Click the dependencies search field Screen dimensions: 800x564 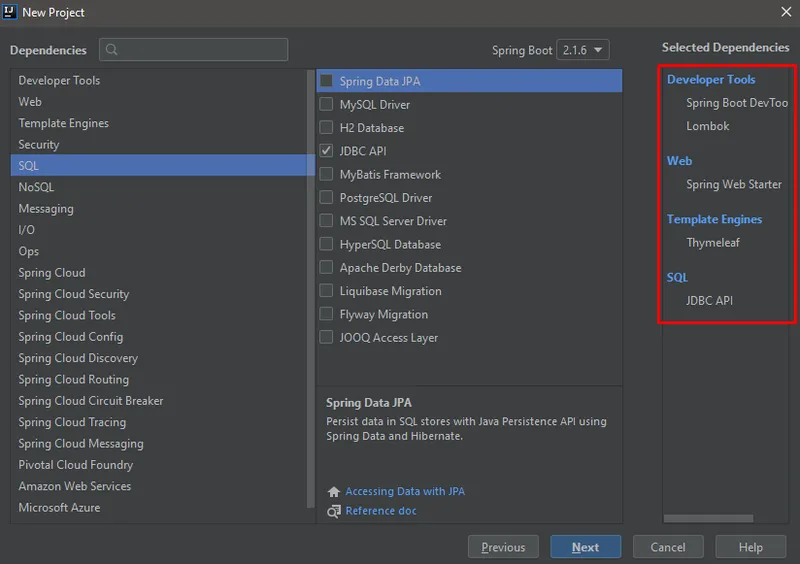pos(194,50)
